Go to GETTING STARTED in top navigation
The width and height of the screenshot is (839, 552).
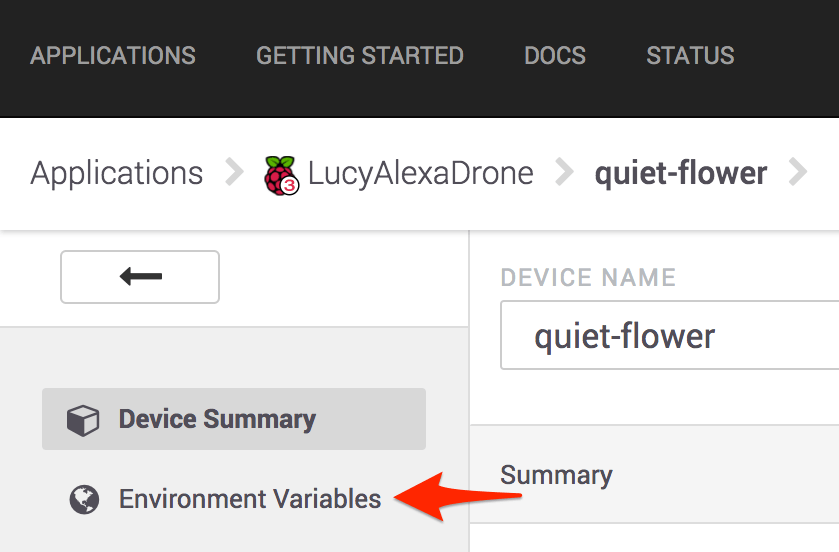coord(360,56)
